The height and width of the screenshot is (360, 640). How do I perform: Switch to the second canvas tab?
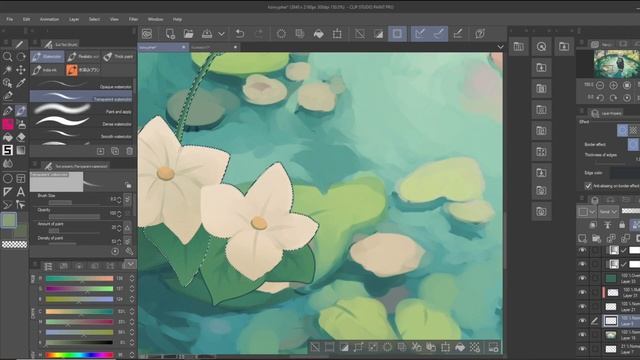tap(215, 47)
